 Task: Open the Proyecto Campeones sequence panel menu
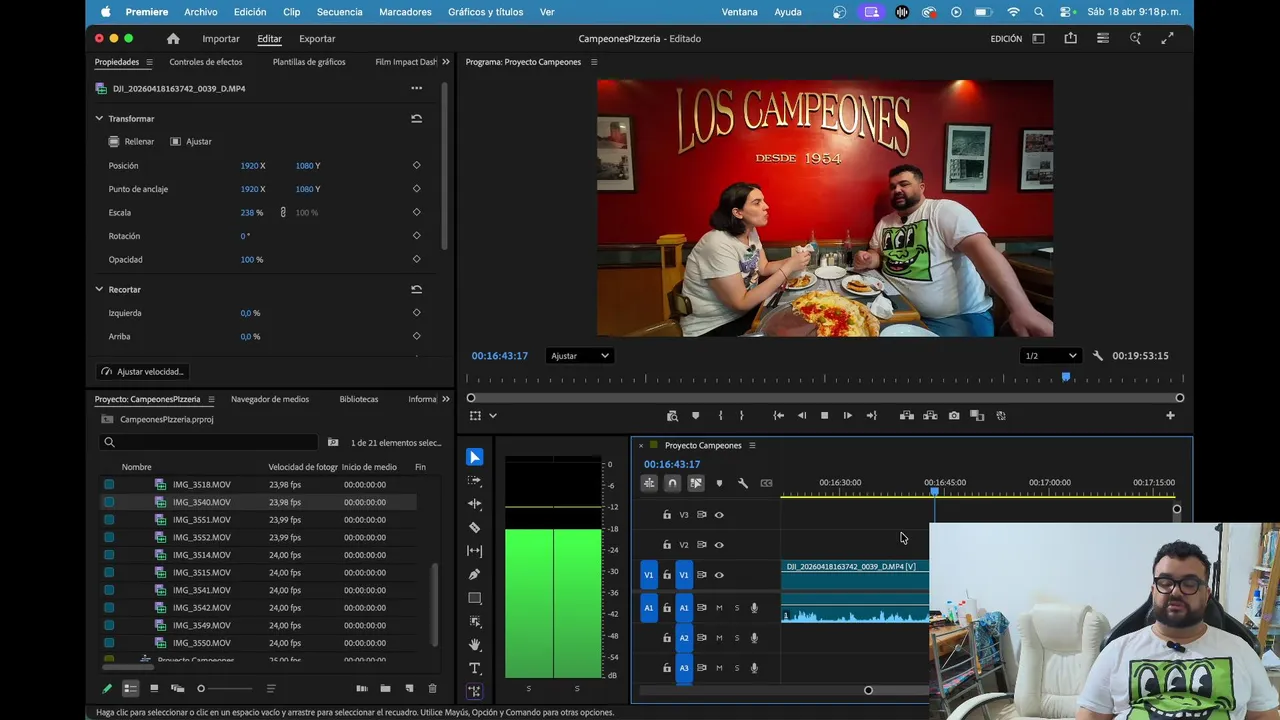point(752,446)
